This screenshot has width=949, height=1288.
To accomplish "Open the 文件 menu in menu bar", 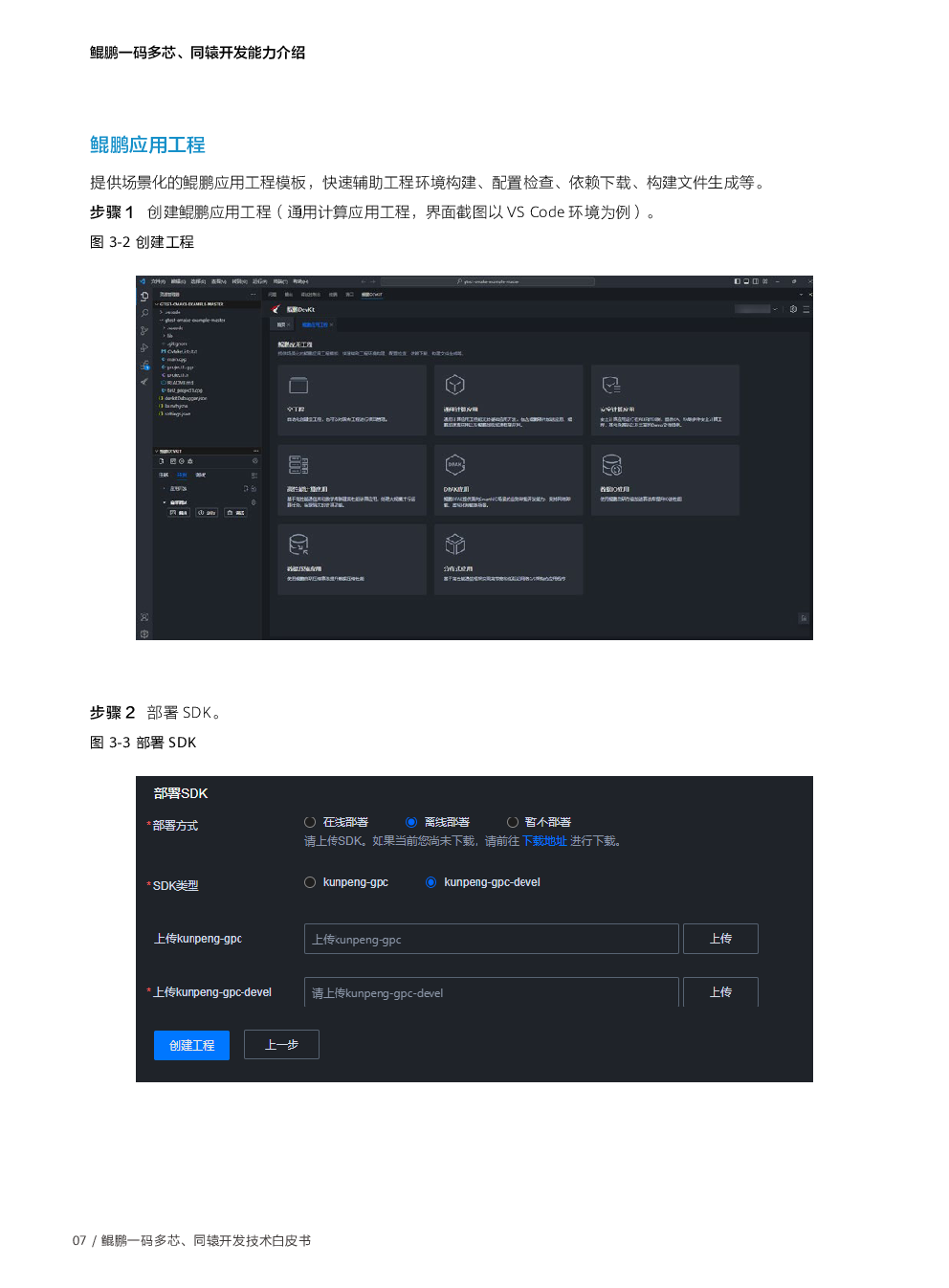I will (x=158, y=281).
